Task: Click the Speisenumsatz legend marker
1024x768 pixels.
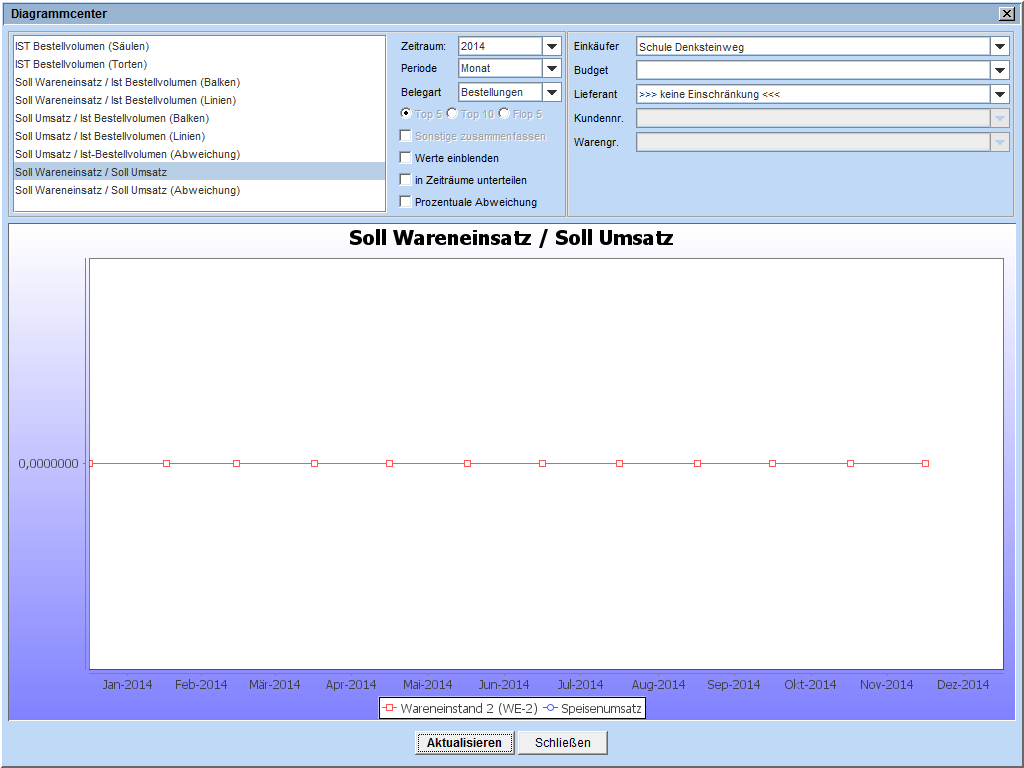Action: (550, 709)
